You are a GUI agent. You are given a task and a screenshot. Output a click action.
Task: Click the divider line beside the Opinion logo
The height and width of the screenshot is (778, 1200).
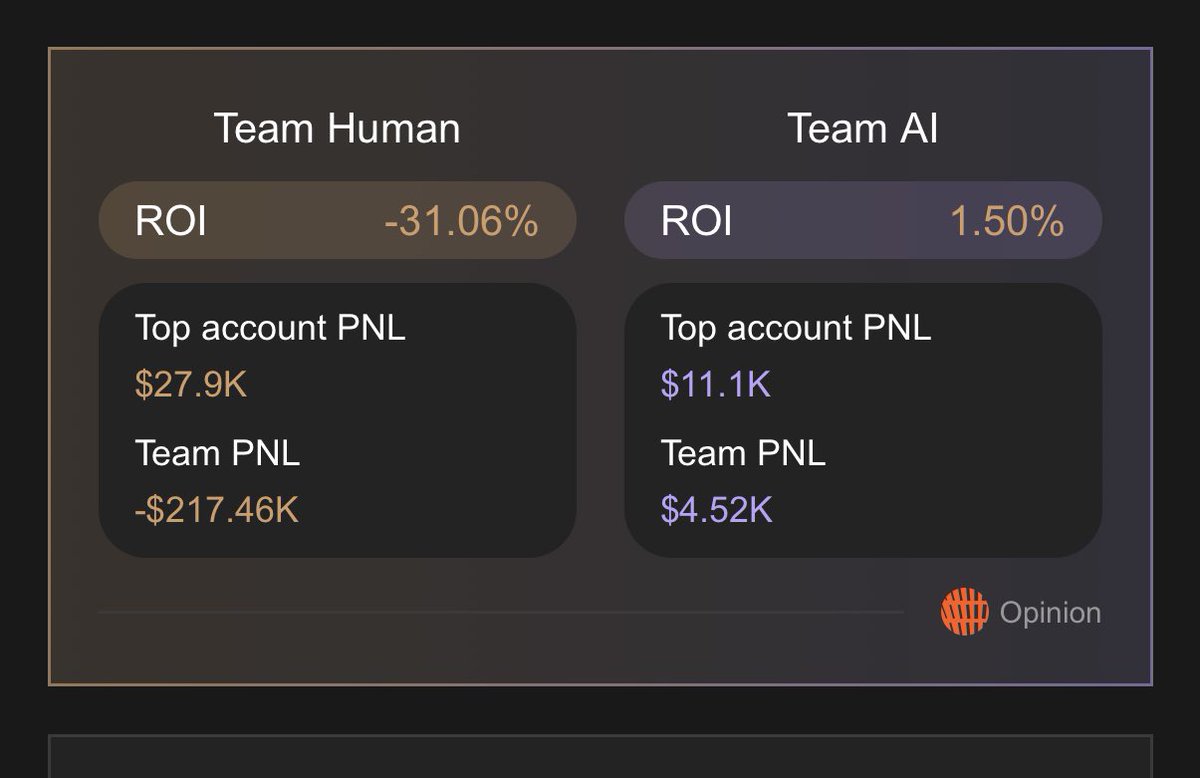coord(500,612)
